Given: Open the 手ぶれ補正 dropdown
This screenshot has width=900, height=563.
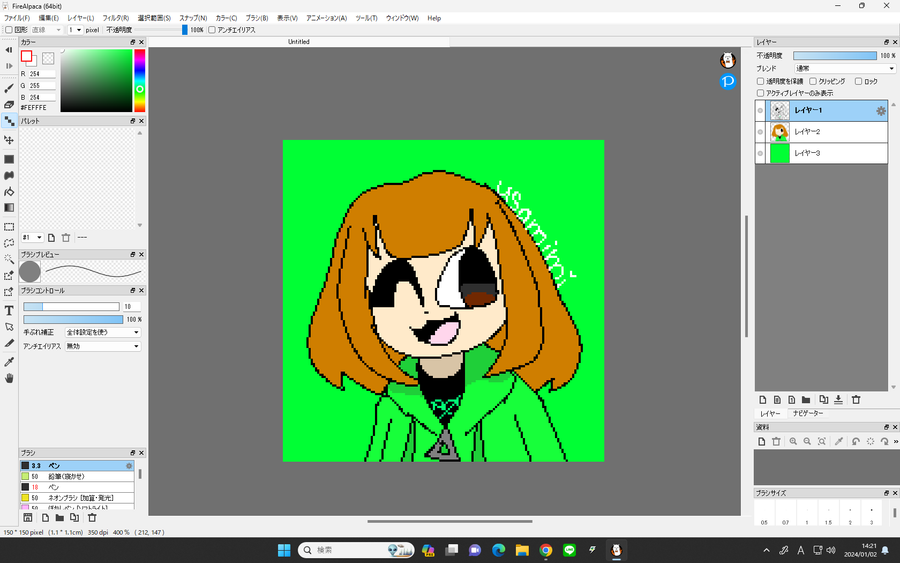Looking at the screenshot, I should (x=102, y=332).
